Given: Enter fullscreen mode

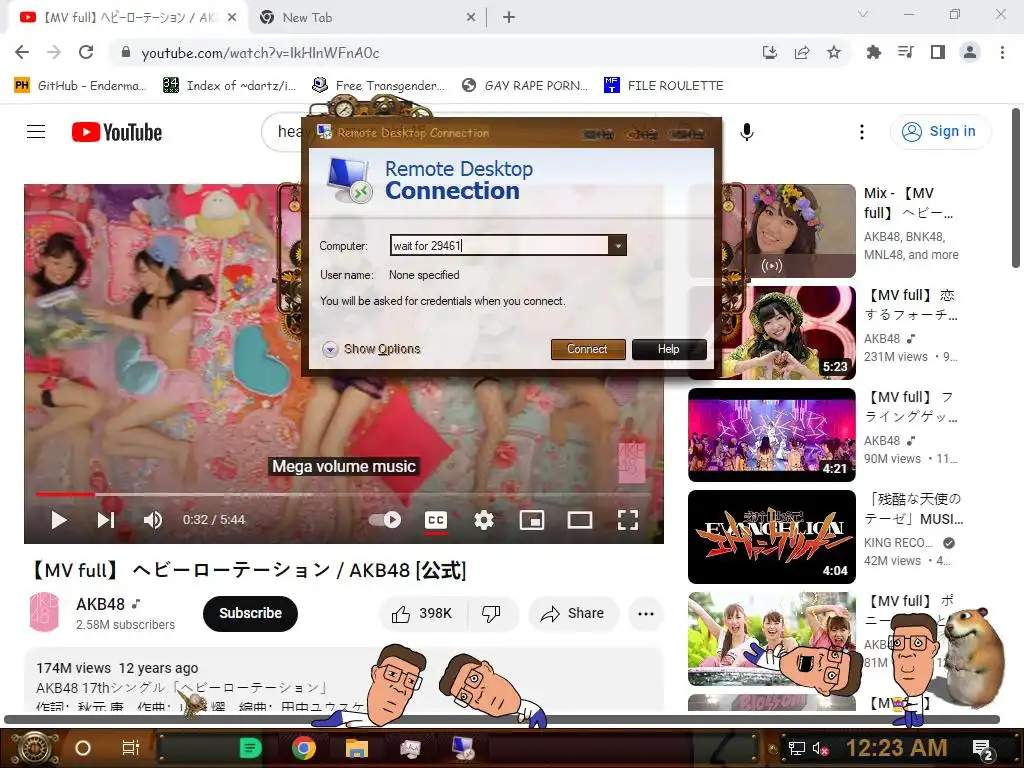Looking at the screenshot, I should [628, 520].
